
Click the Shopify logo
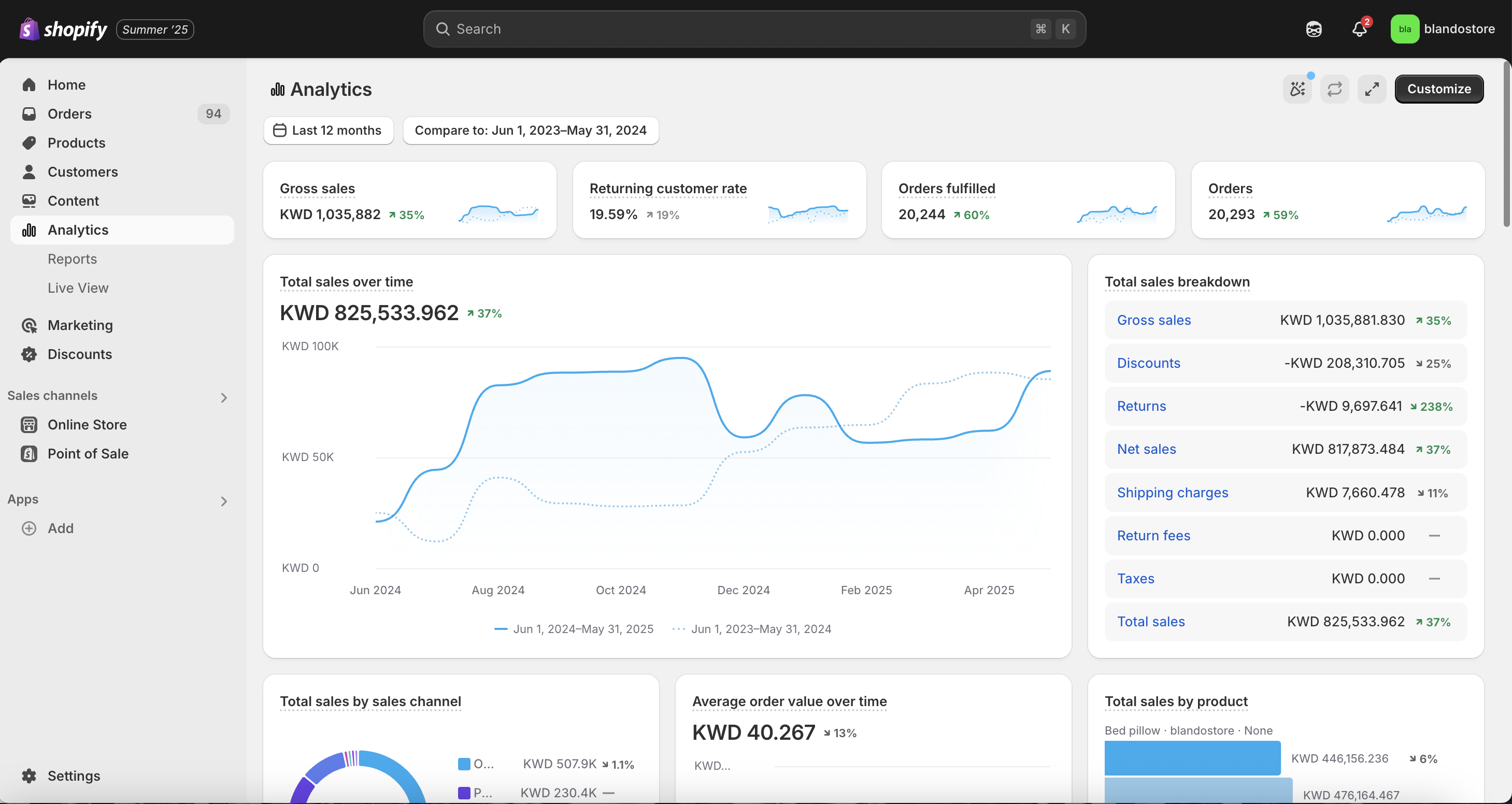pos(63,29)
